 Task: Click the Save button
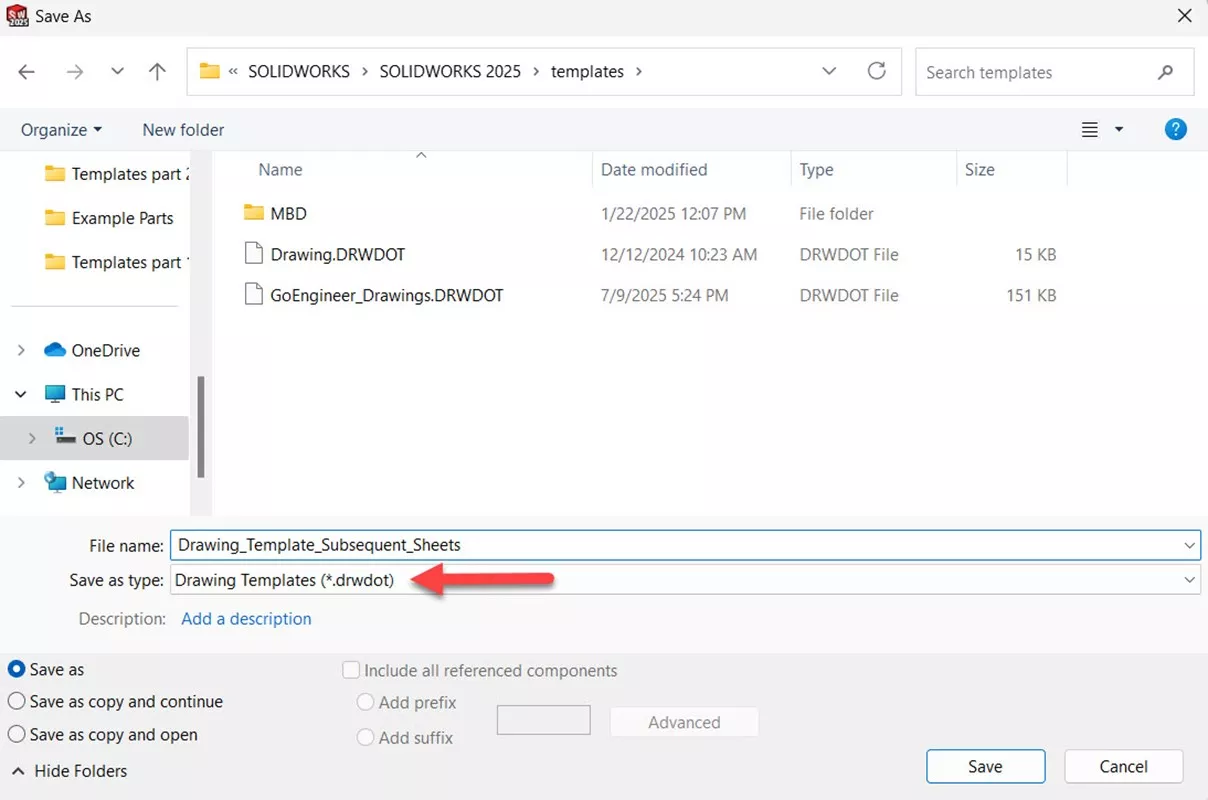pos(985,766)
